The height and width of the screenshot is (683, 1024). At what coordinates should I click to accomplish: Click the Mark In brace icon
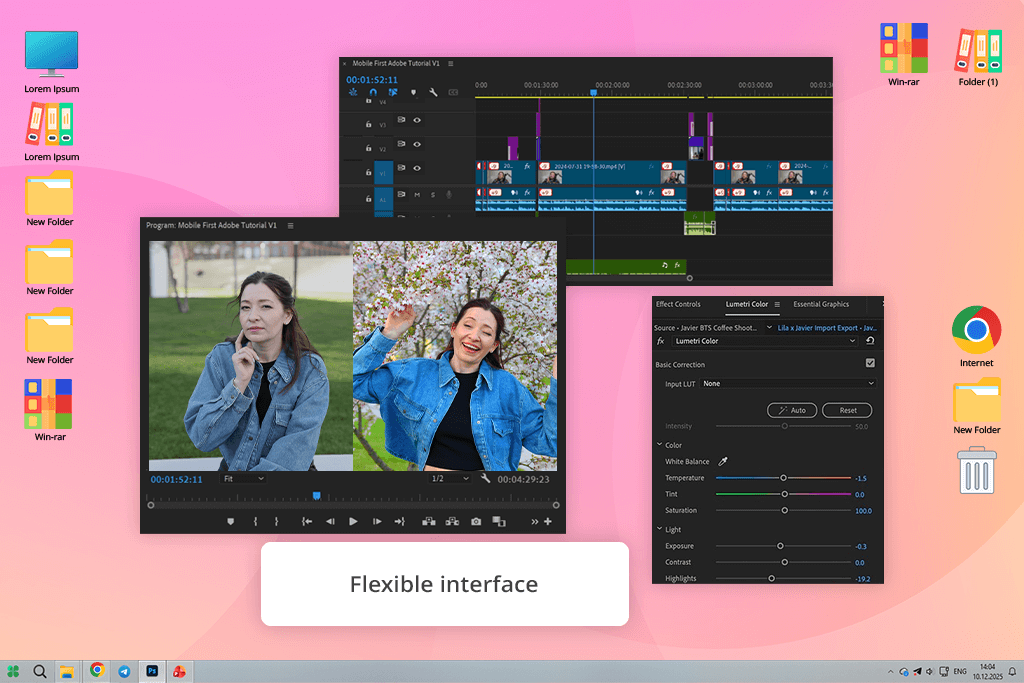(255, 522)
